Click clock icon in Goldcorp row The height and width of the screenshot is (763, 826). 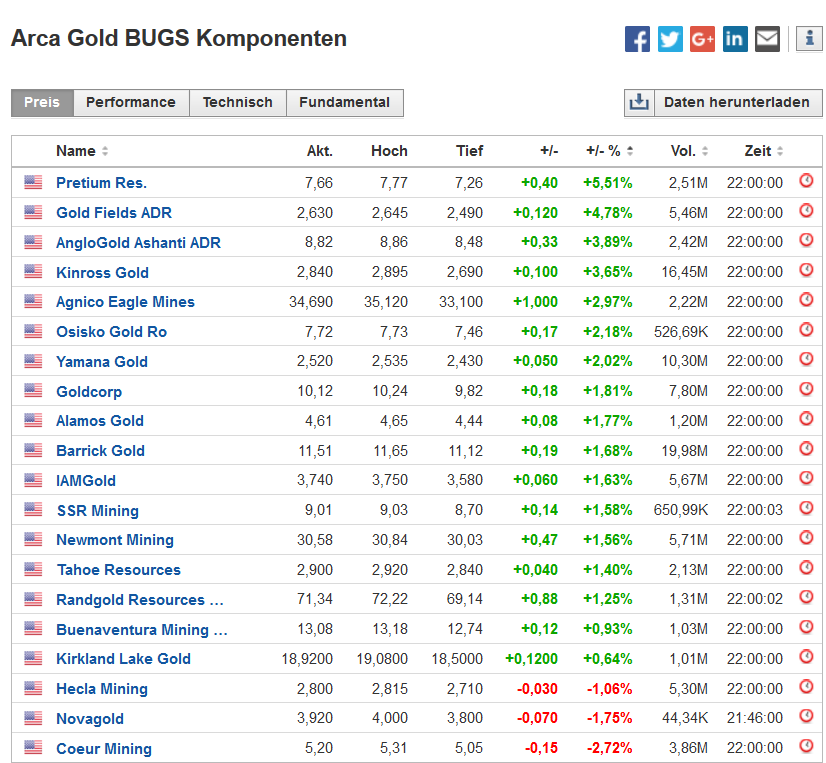(x=807, y=389)
